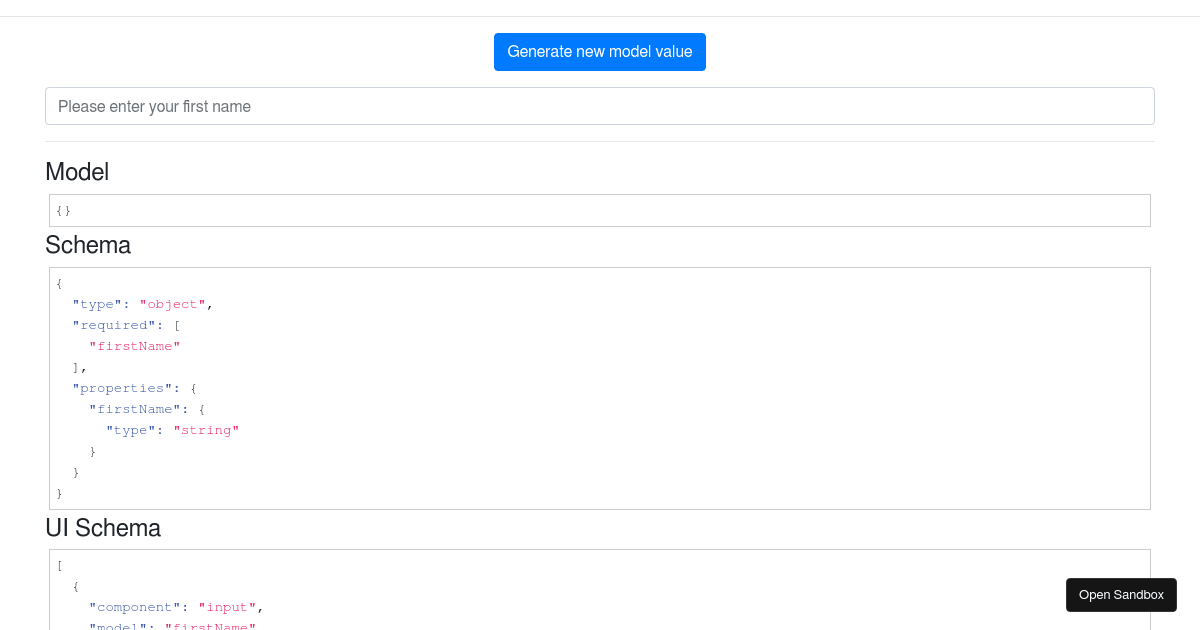Click the Generate new model value button
Image resolution: width=1200 pixels, height=630 pixels.
click(600, 52)
